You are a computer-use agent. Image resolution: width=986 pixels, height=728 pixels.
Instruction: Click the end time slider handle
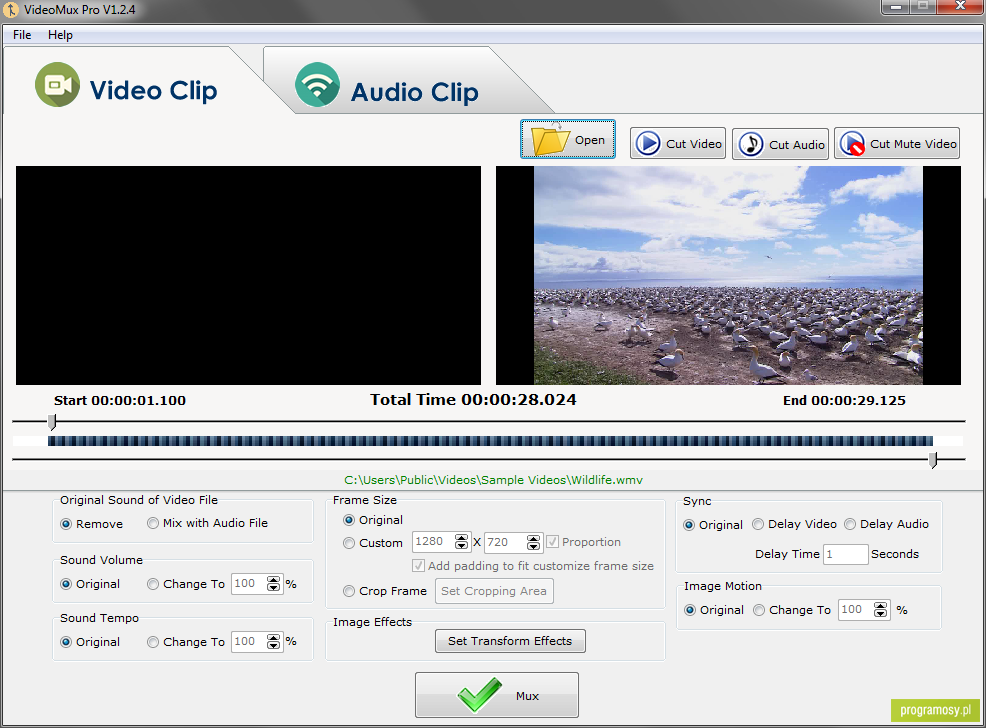point(933,460)
